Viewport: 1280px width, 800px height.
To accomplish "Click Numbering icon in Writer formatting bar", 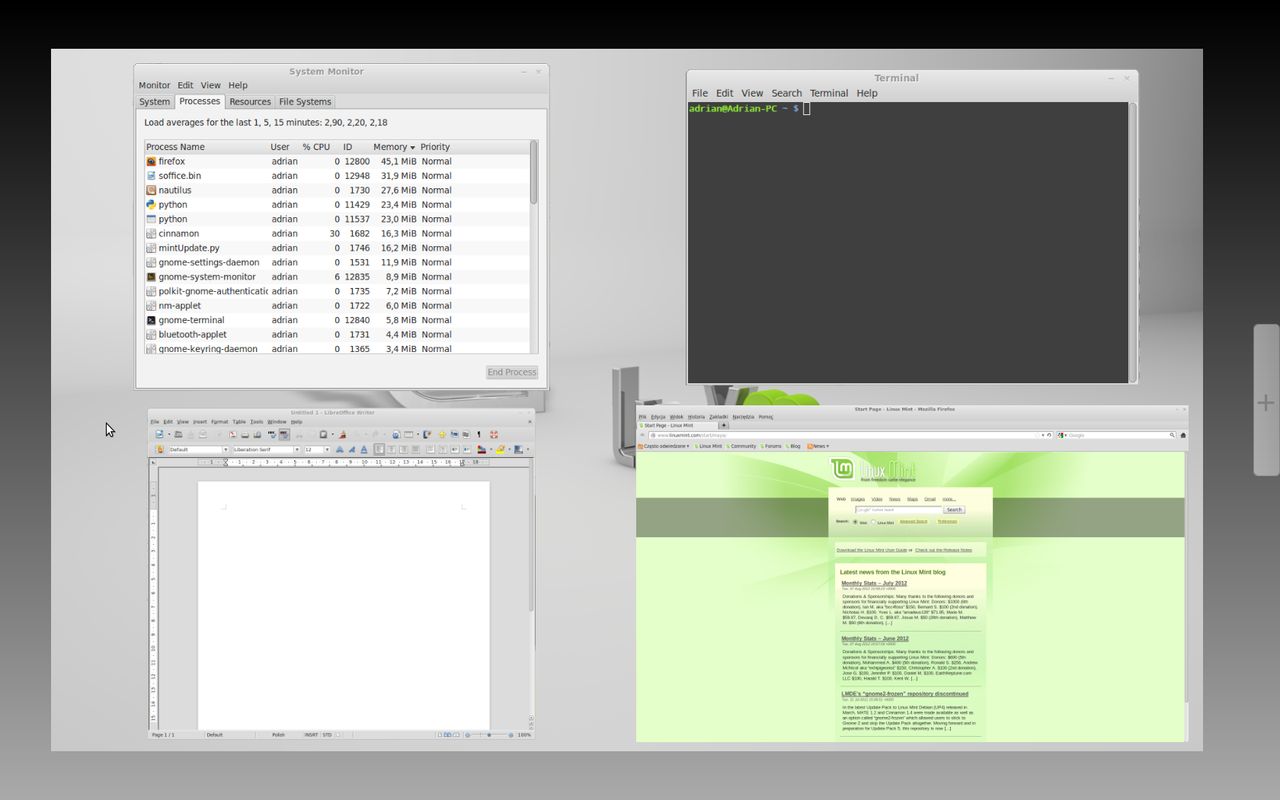I will coord(431,449).
